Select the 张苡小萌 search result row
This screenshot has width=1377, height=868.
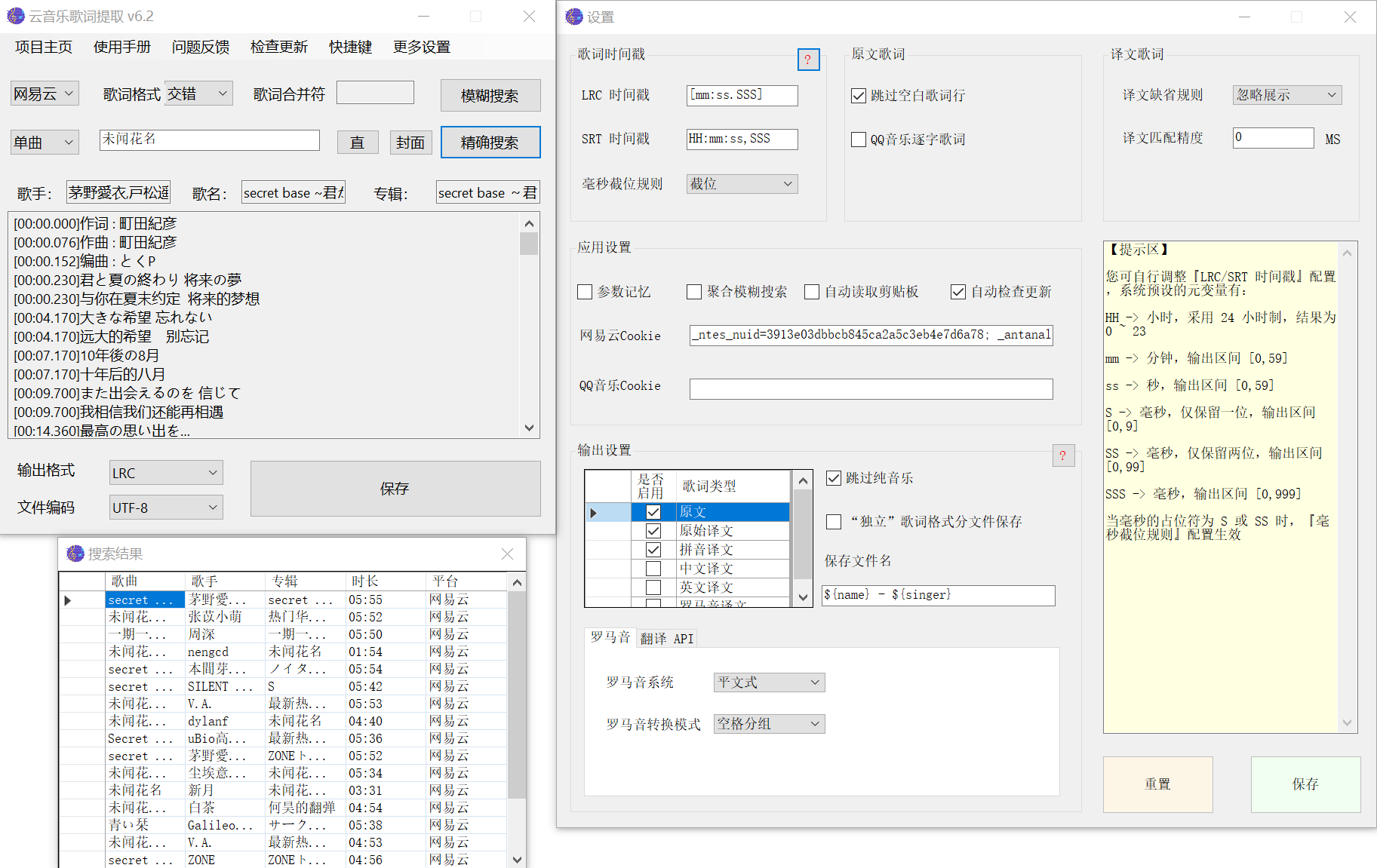pyautogui.click(x=283, y=617)
